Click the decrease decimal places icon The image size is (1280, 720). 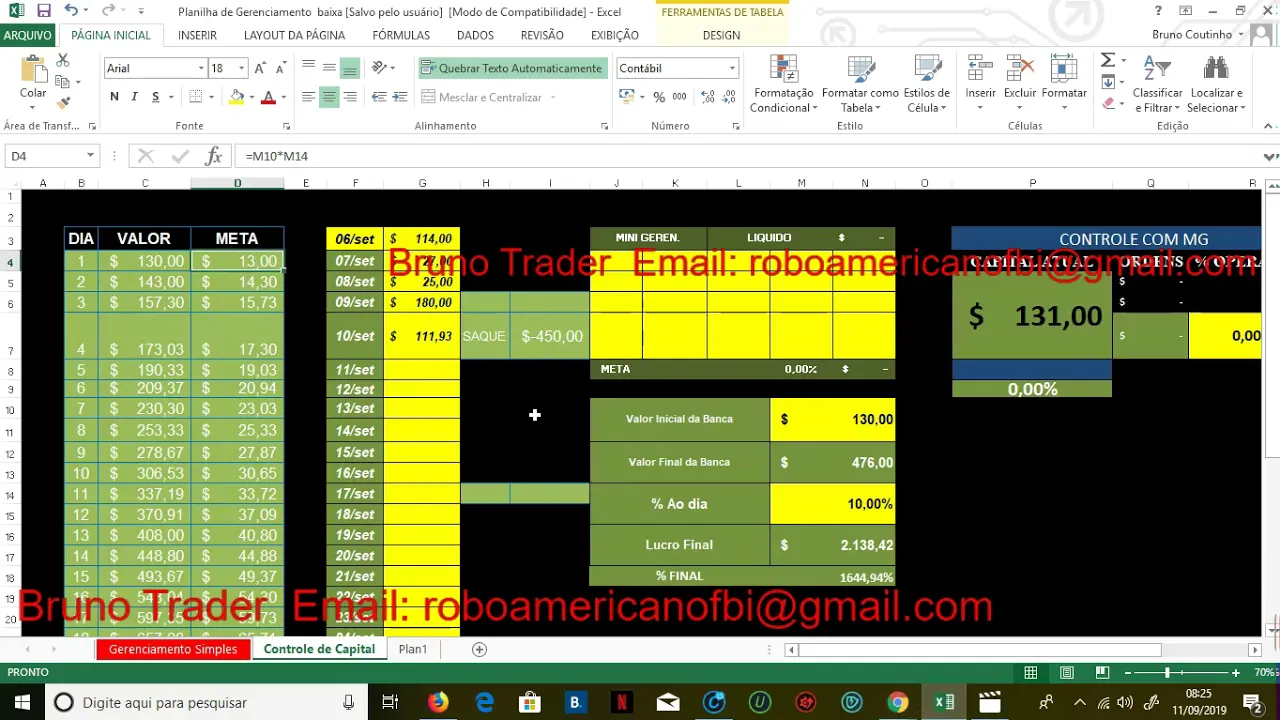[x=731, y=97]
